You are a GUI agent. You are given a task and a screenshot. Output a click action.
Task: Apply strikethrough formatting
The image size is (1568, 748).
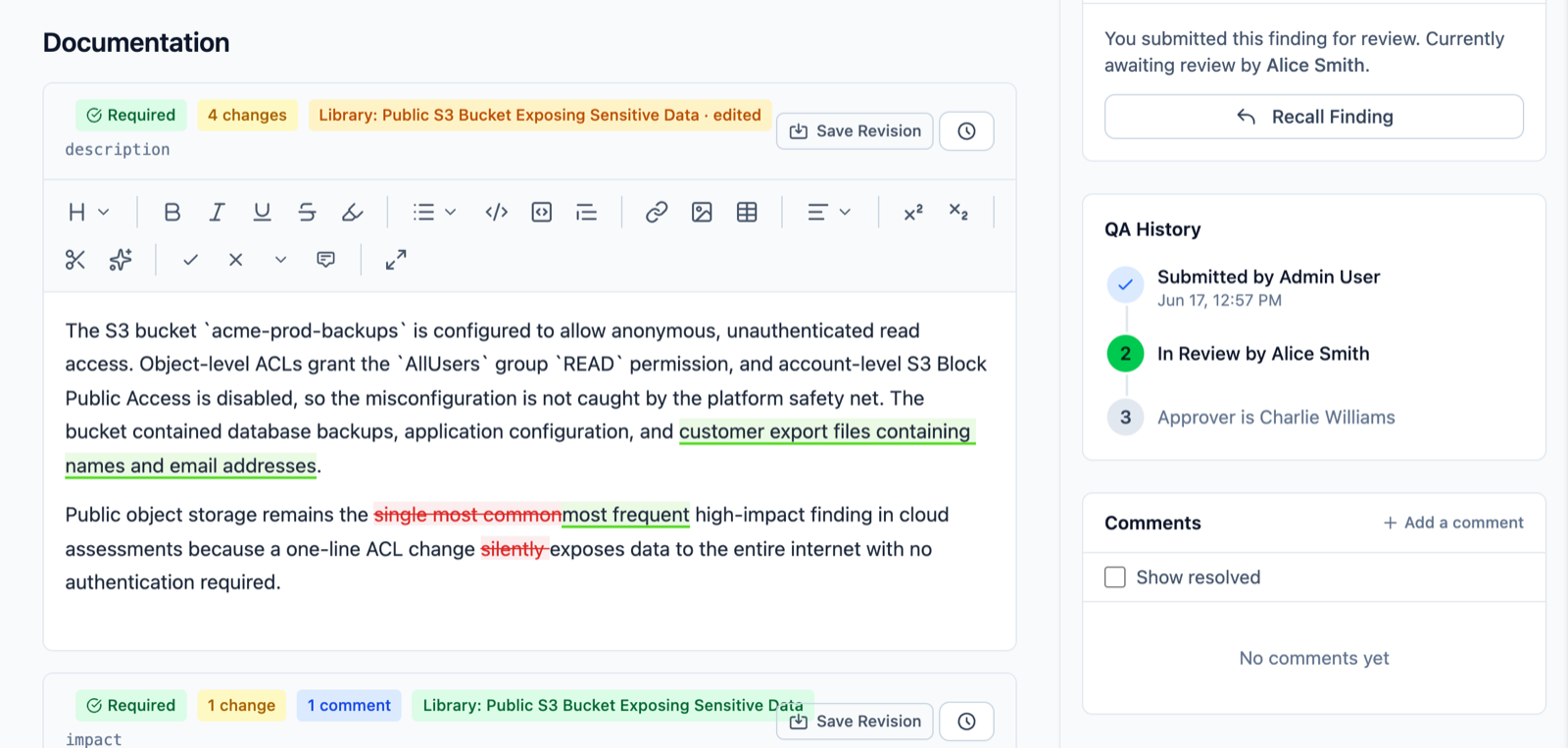pos(307,212)
